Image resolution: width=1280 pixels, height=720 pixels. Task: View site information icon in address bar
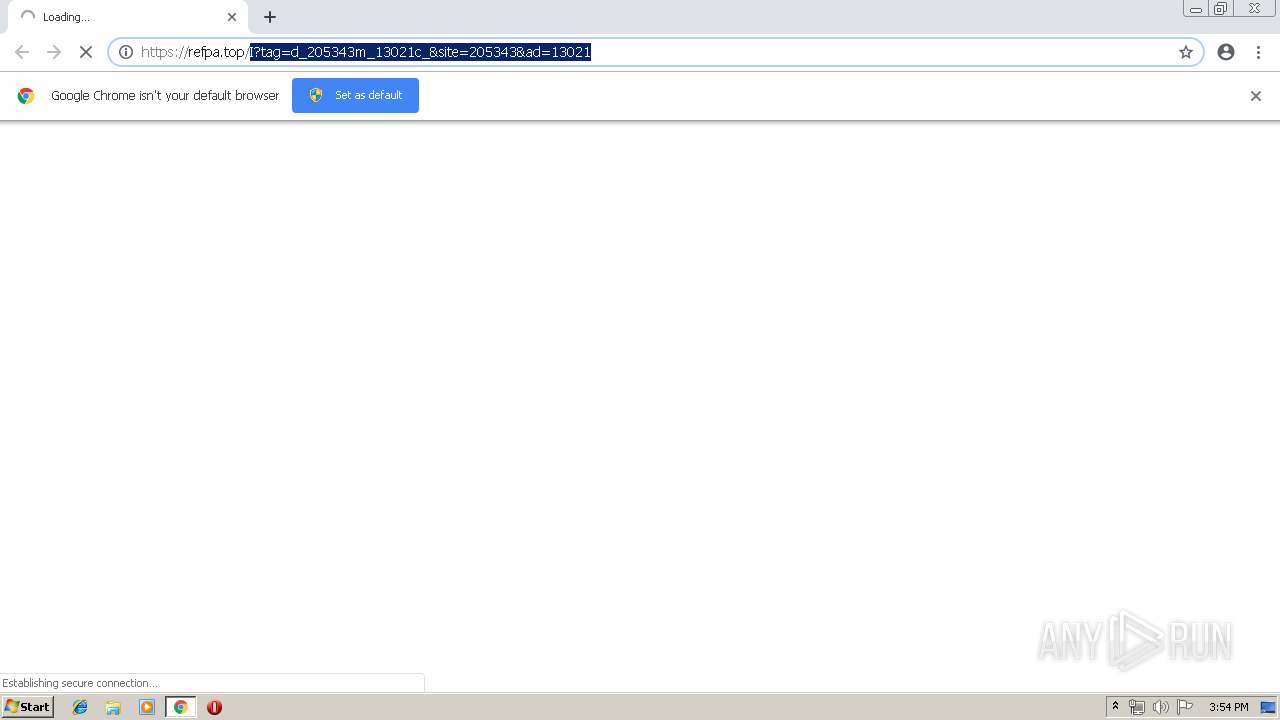tap(126, 52)
